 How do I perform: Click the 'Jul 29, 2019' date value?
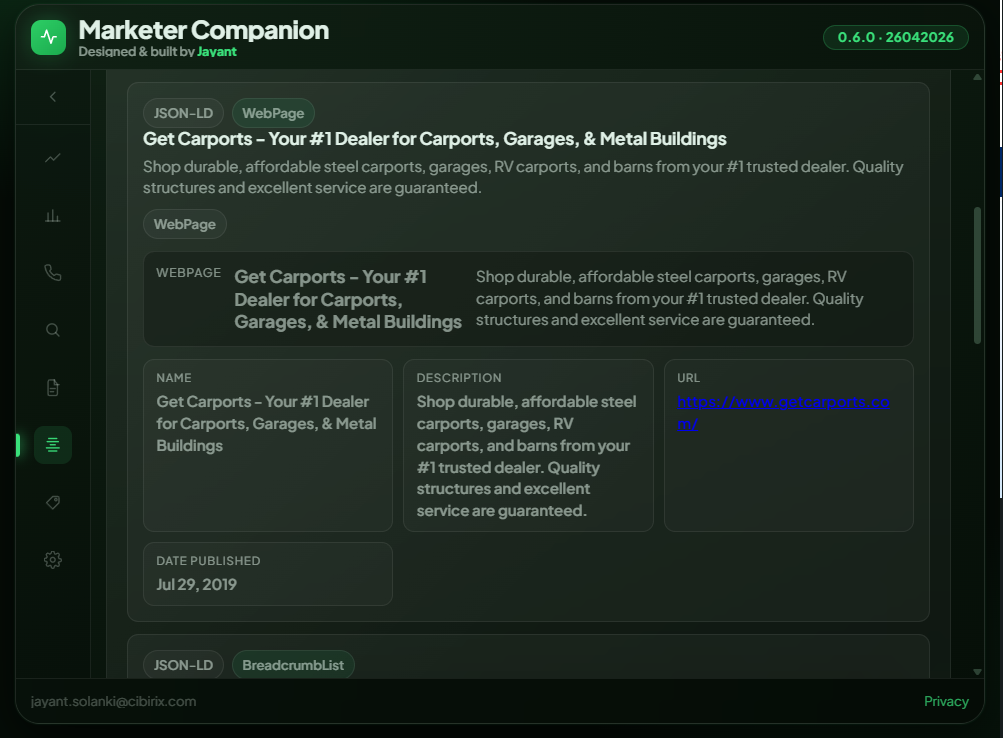196,585
